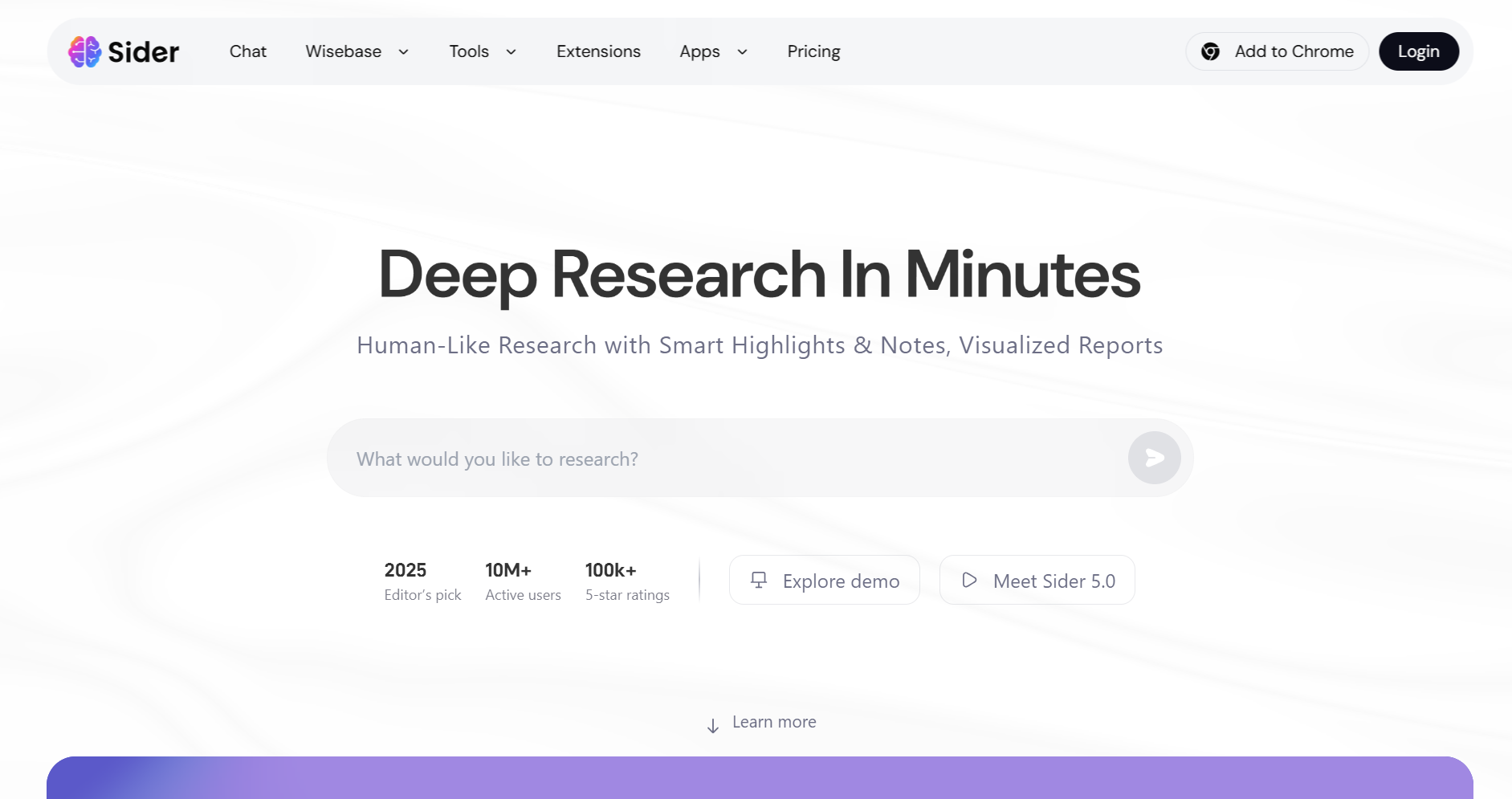Click the 'Editor's pick' label

423,595
